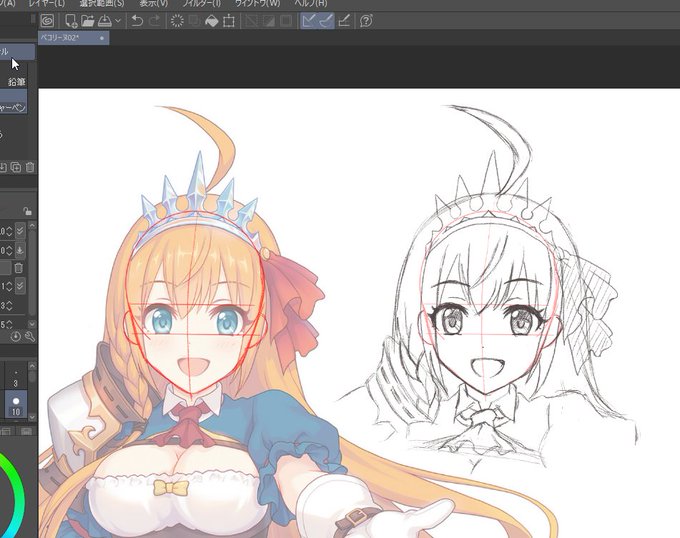Open fourth row property dynamics dropdown button

(x=20, y=285)
